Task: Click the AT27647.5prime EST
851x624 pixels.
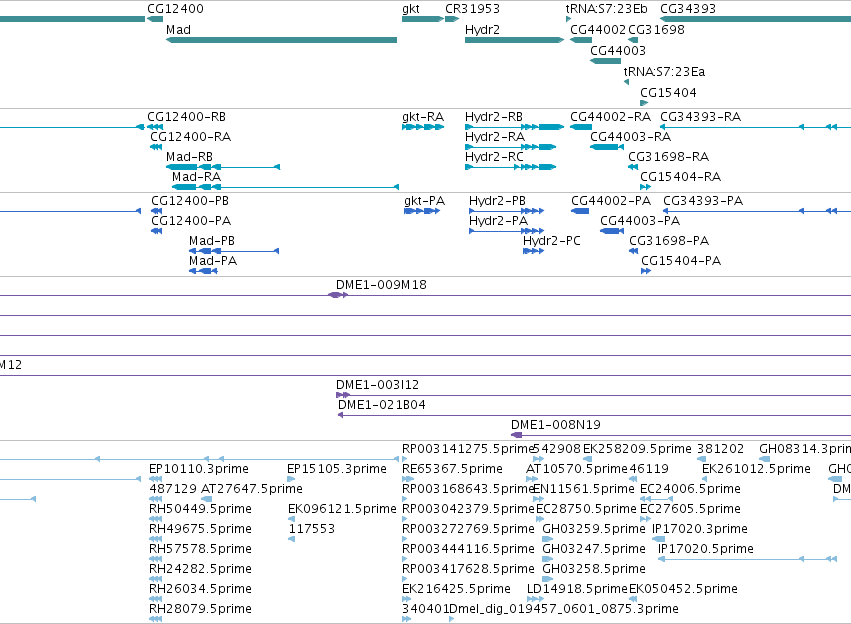Action: [206, 499]
